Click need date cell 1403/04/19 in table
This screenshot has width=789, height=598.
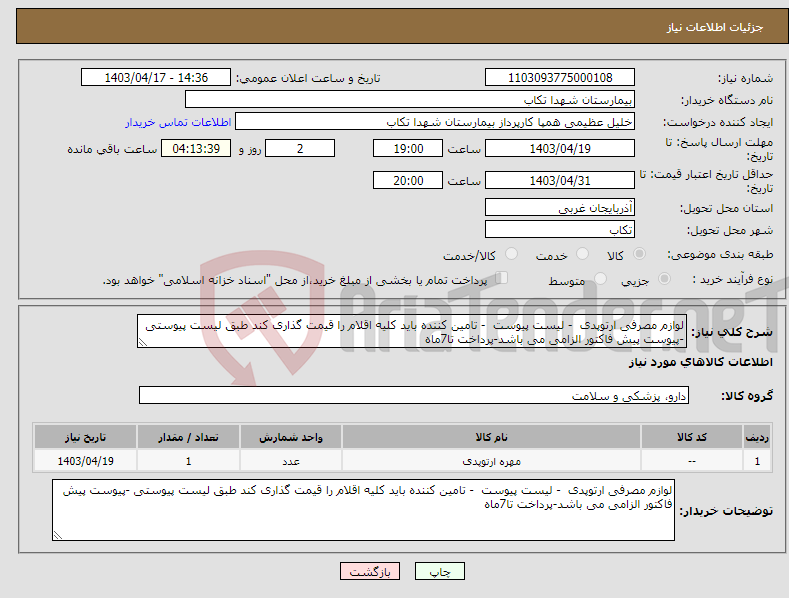click(x=86, y=461)
